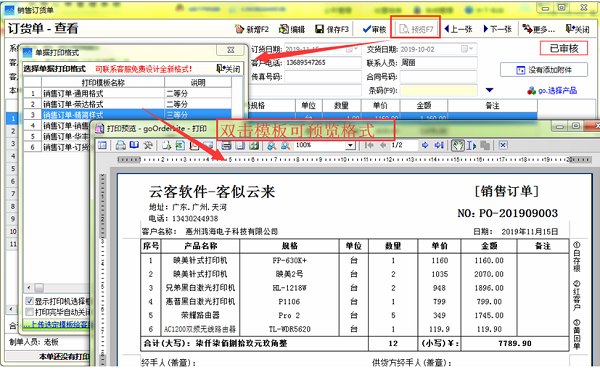Select the text selection cursor tool
Image resolution: width=600 pixels, height=370 pixels.
tap(471, 145)
